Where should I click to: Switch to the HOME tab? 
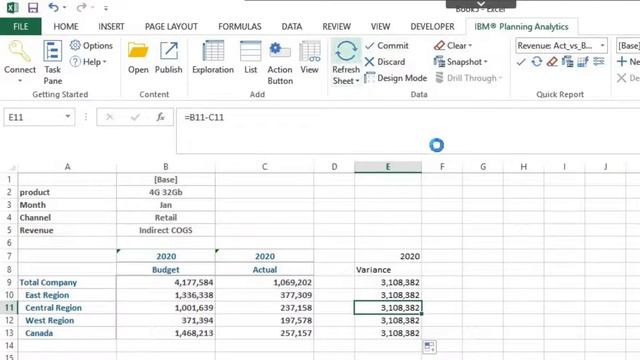click(66, 27)
